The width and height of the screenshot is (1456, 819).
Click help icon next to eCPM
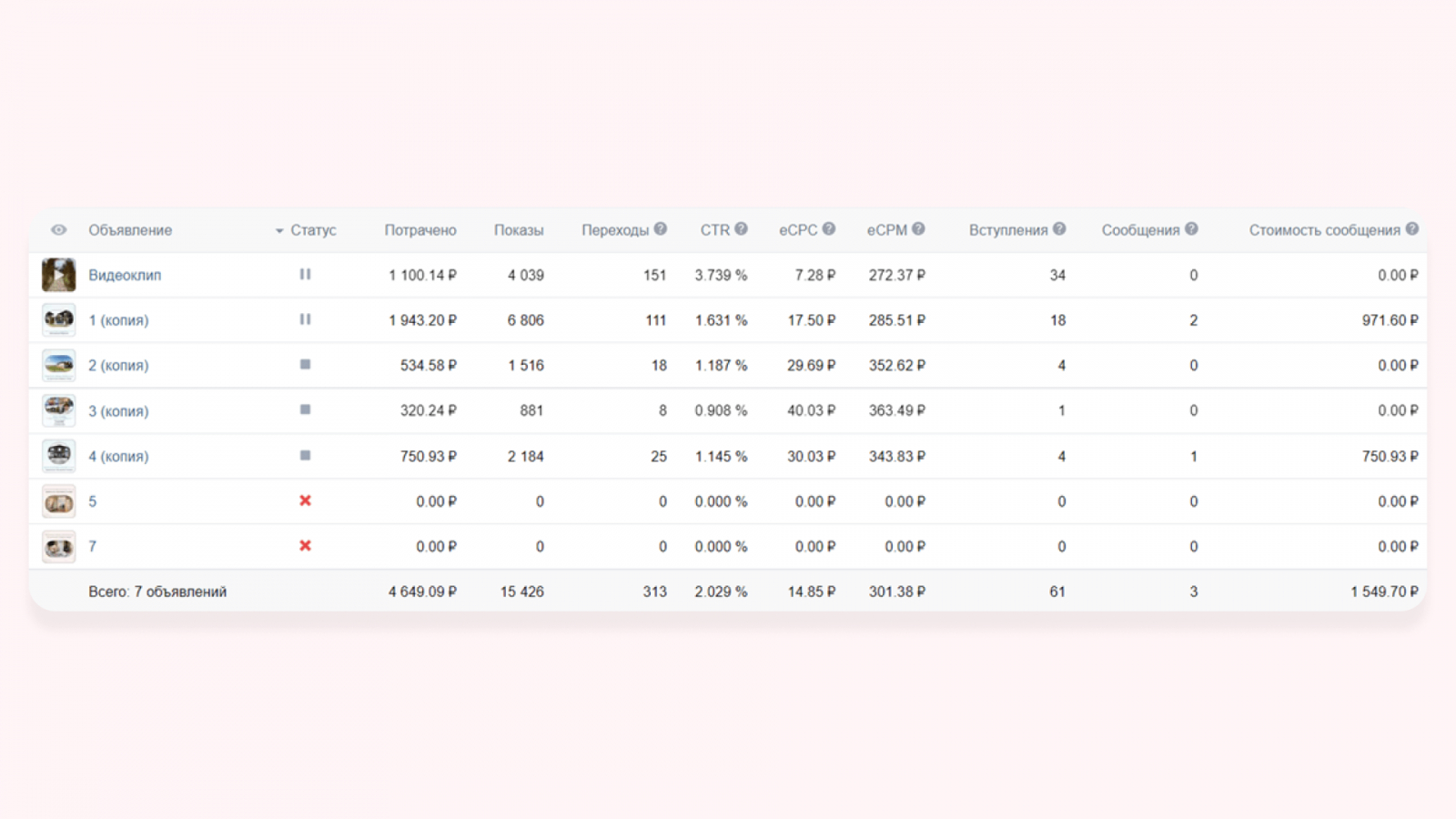coord(919,229)
